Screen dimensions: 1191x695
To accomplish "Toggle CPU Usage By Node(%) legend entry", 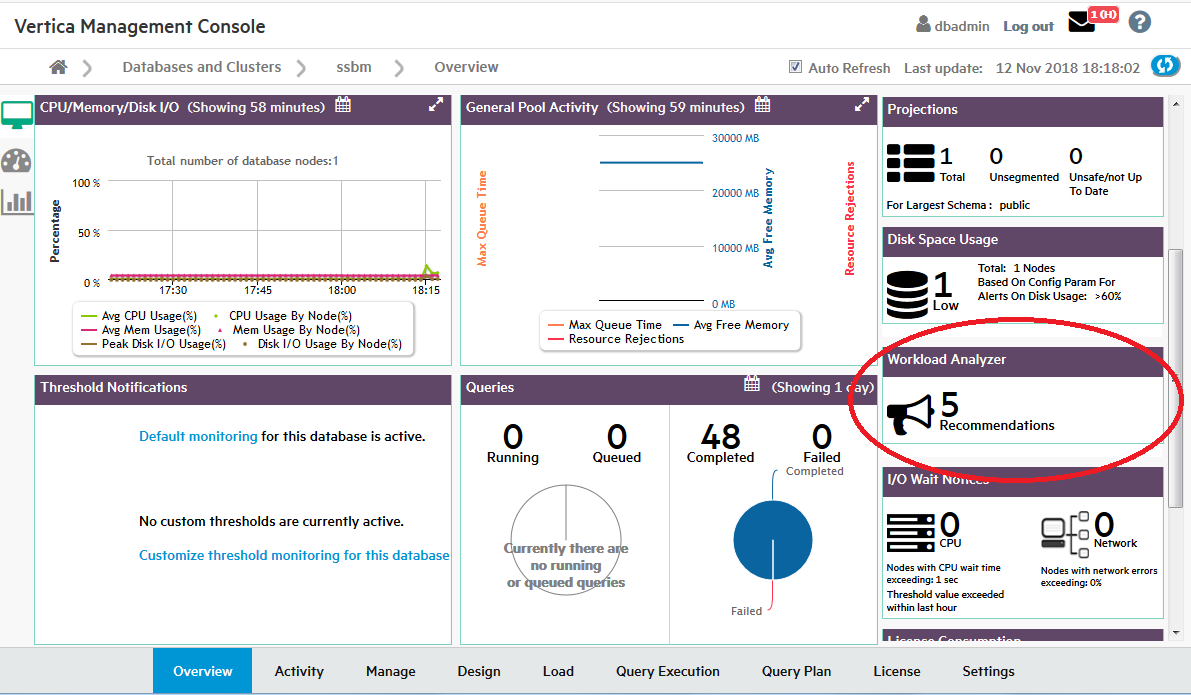I will click(283, 316).
